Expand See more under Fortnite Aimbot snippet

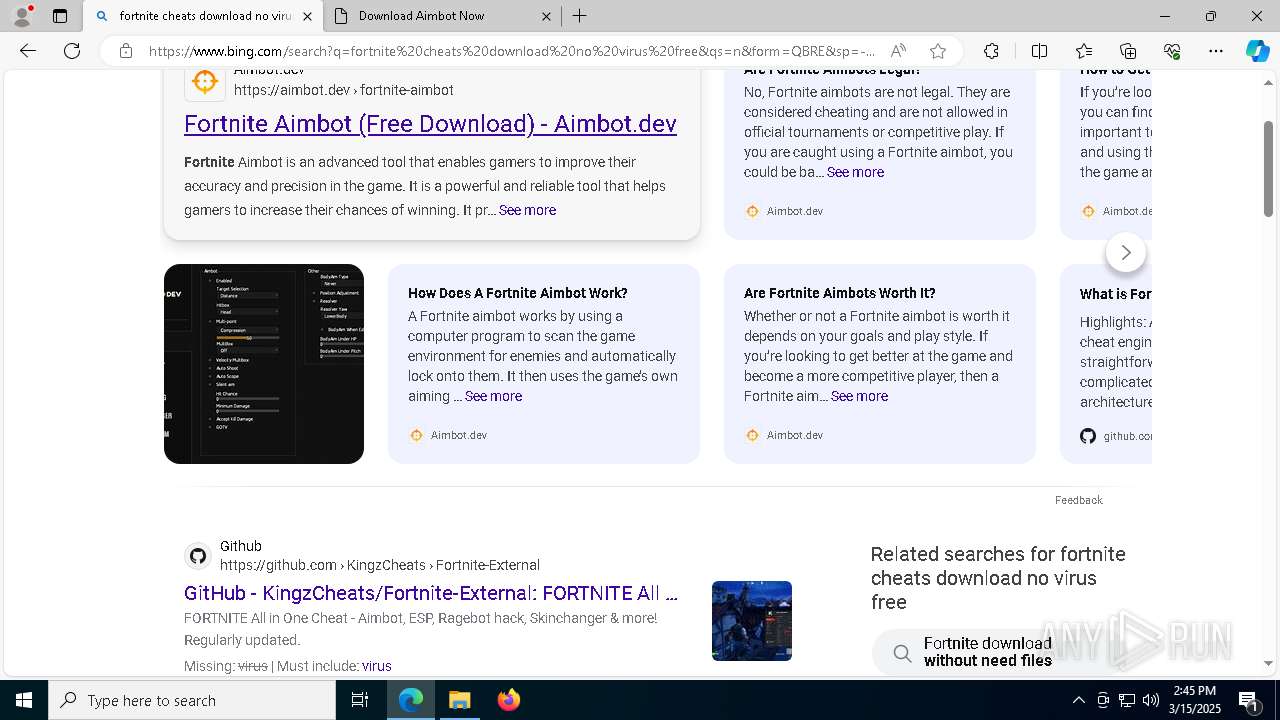pyautogui.click(x=527, y=210)
